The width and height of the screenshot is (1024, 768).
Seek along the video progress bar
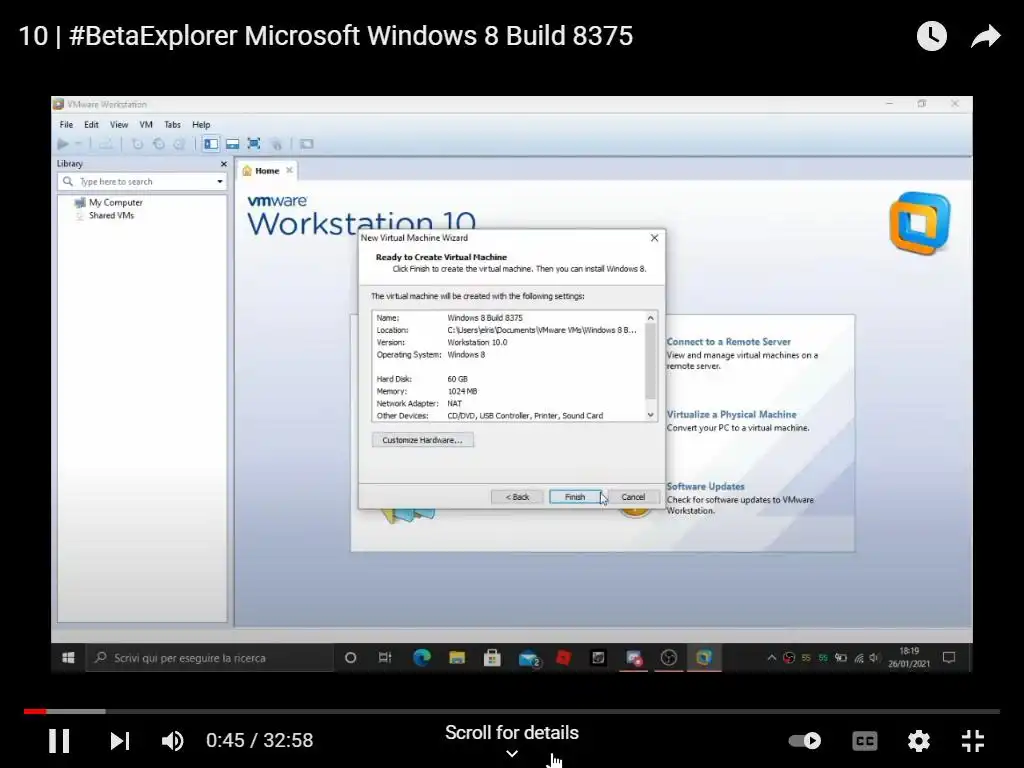coord(512,711)
